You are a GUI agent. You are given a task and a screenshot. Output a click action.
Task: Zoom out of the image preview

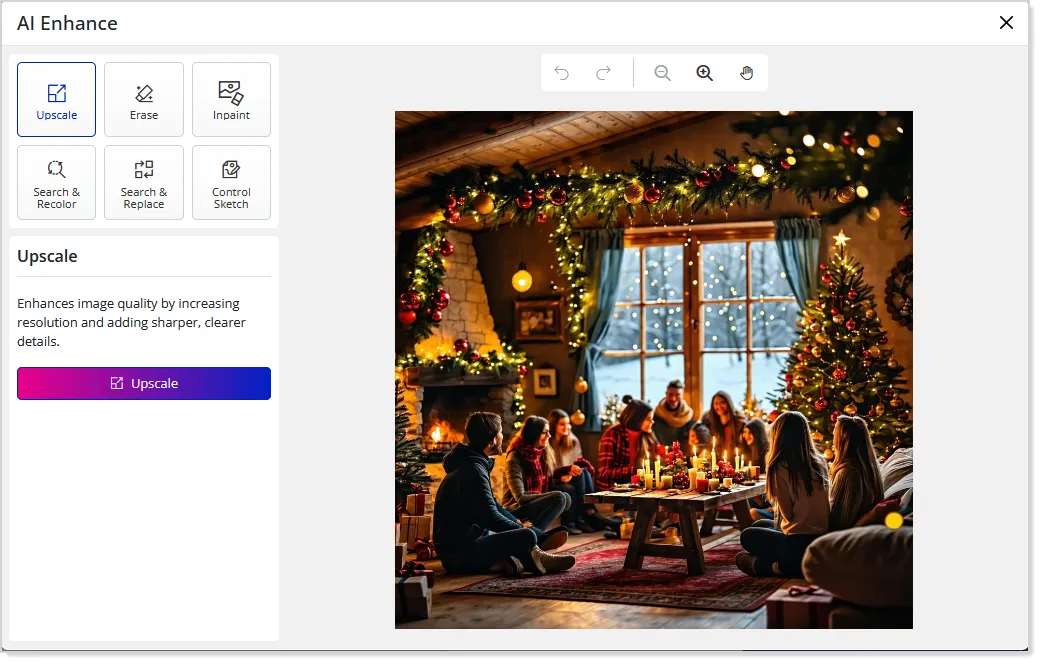(663, 73)
